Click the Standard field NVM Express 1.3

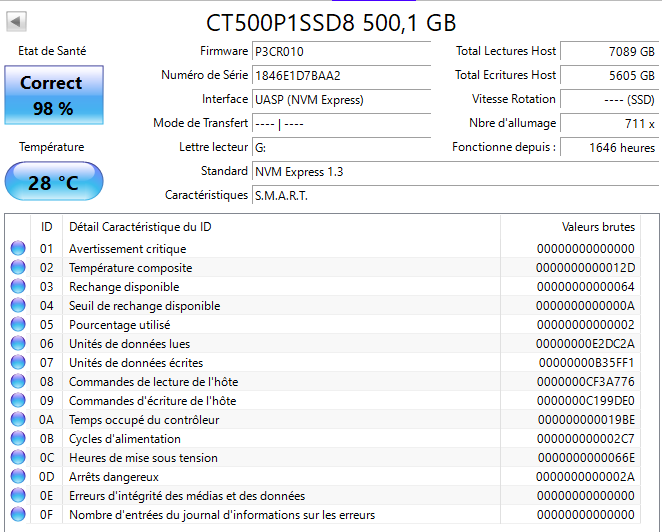click(455, 172)
